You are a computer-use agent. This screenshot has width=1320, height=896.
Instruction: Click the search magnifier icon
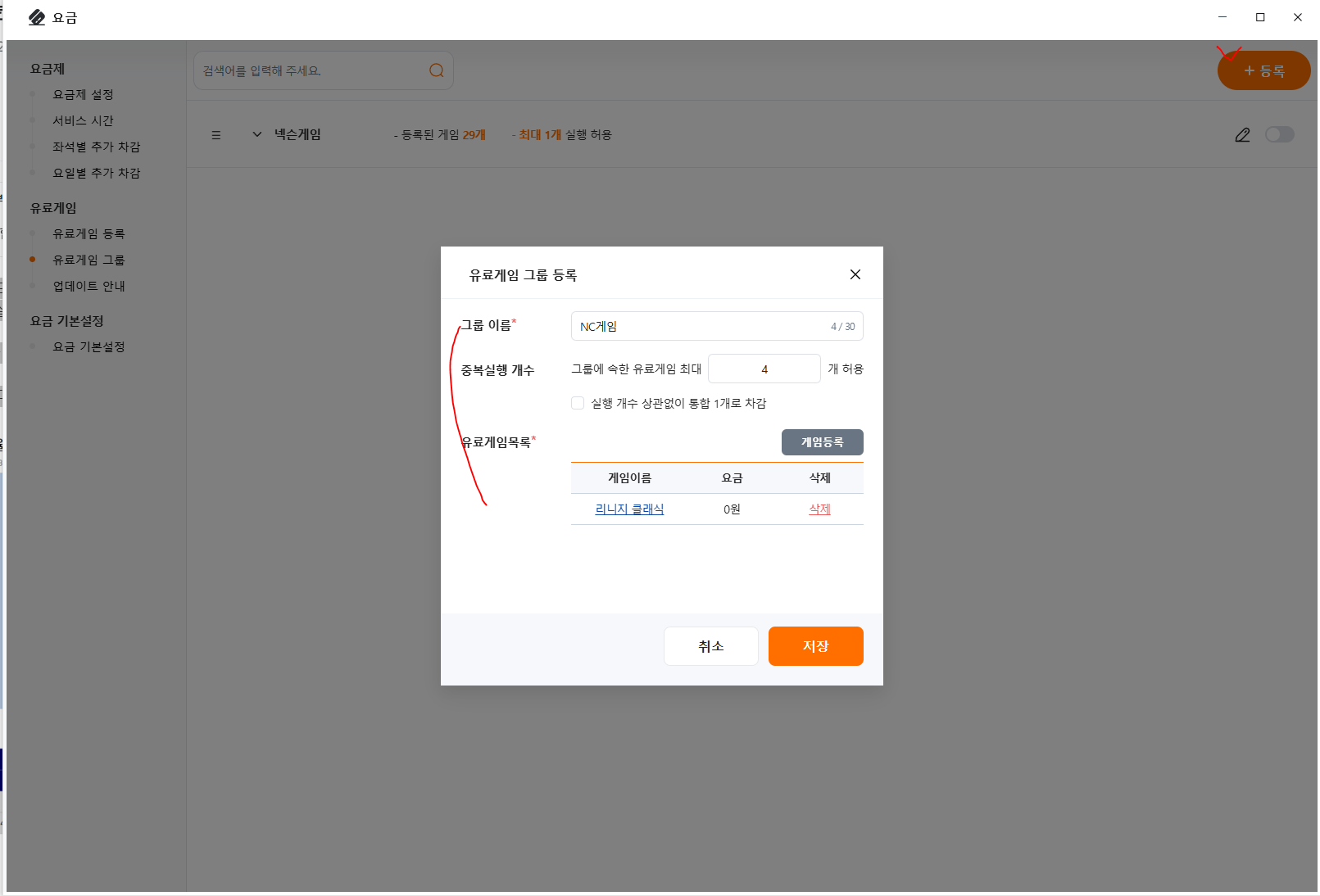click(x=436, y=70)
